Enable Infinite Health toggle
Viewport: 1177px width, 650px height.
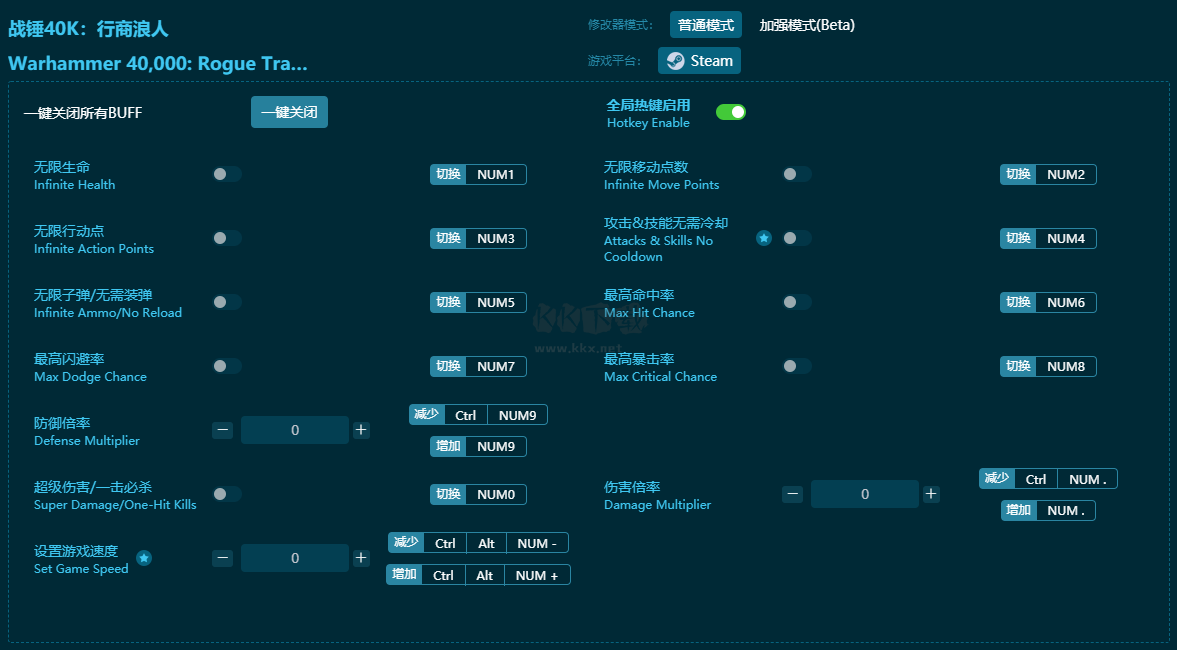[227, 174]
